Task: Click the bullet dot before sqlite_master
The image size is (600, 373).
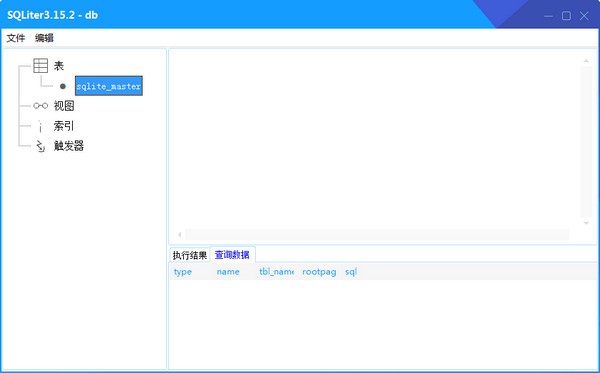Action: click(x=63, y=86)
